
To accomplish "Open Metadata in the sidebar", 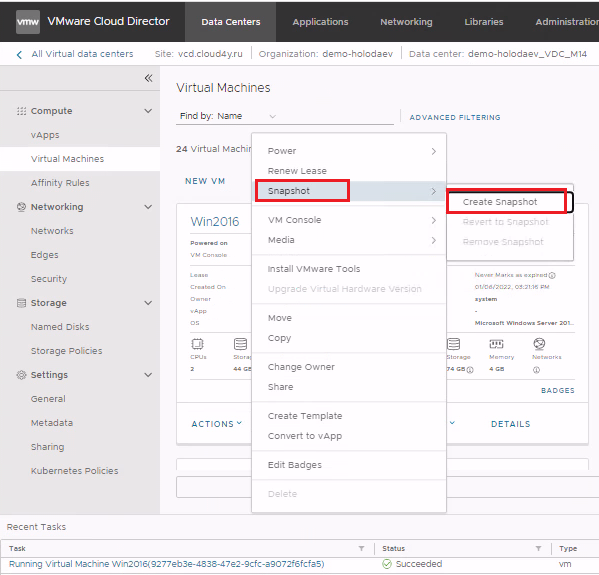I will tap(52, 423).
